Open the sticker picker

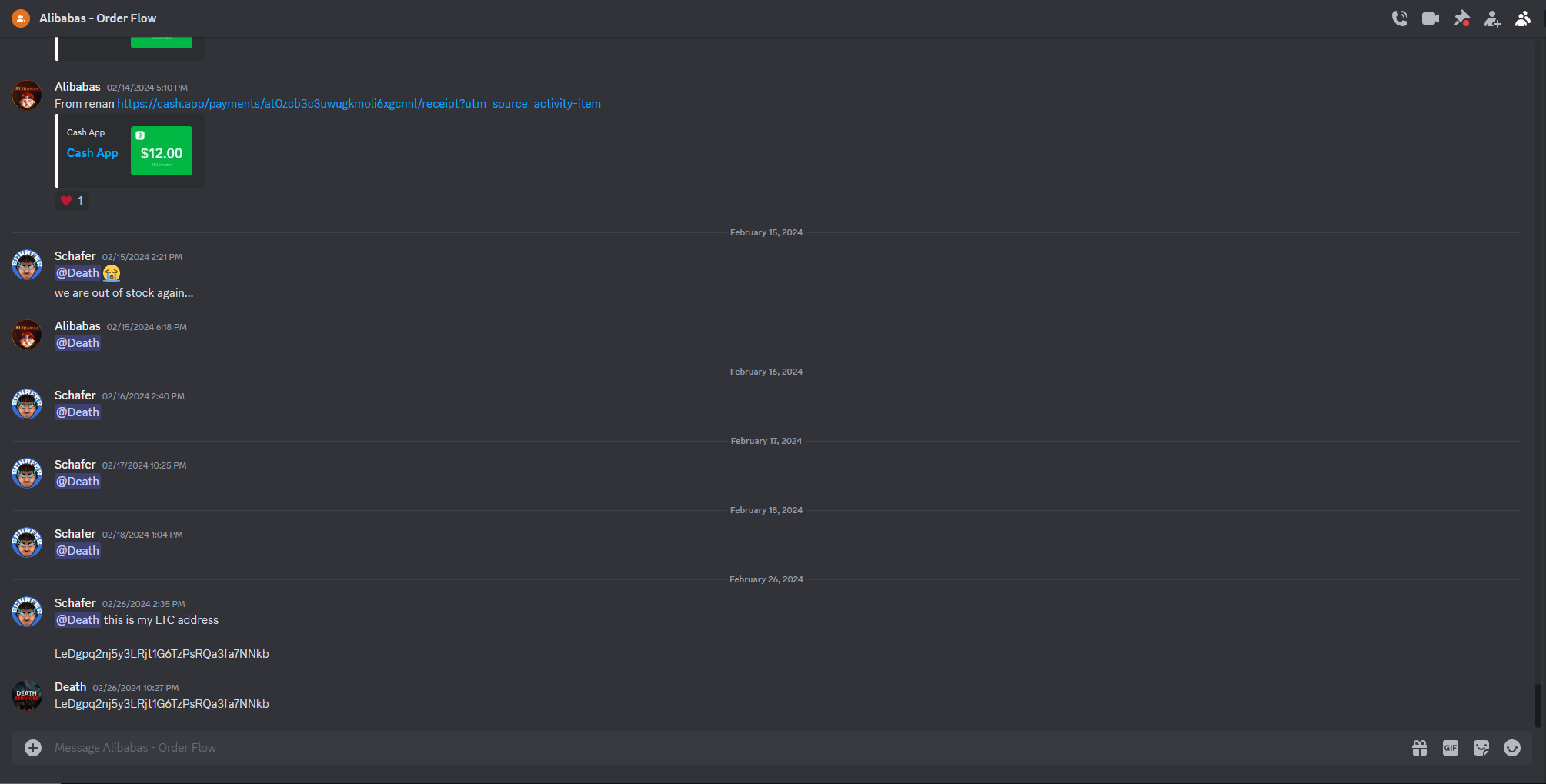[x=1481, y=748]
